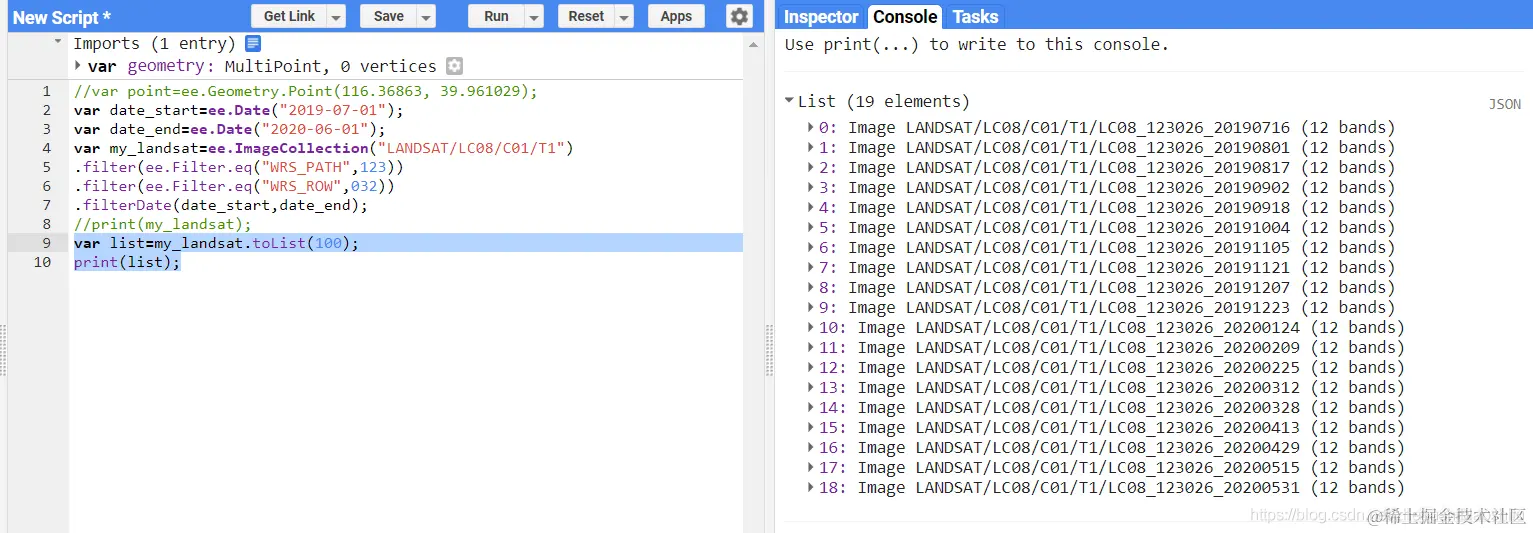Collapse the List (19 elements) node
Viewport: 1533px width, 533px height.
(x=790, y=101)
